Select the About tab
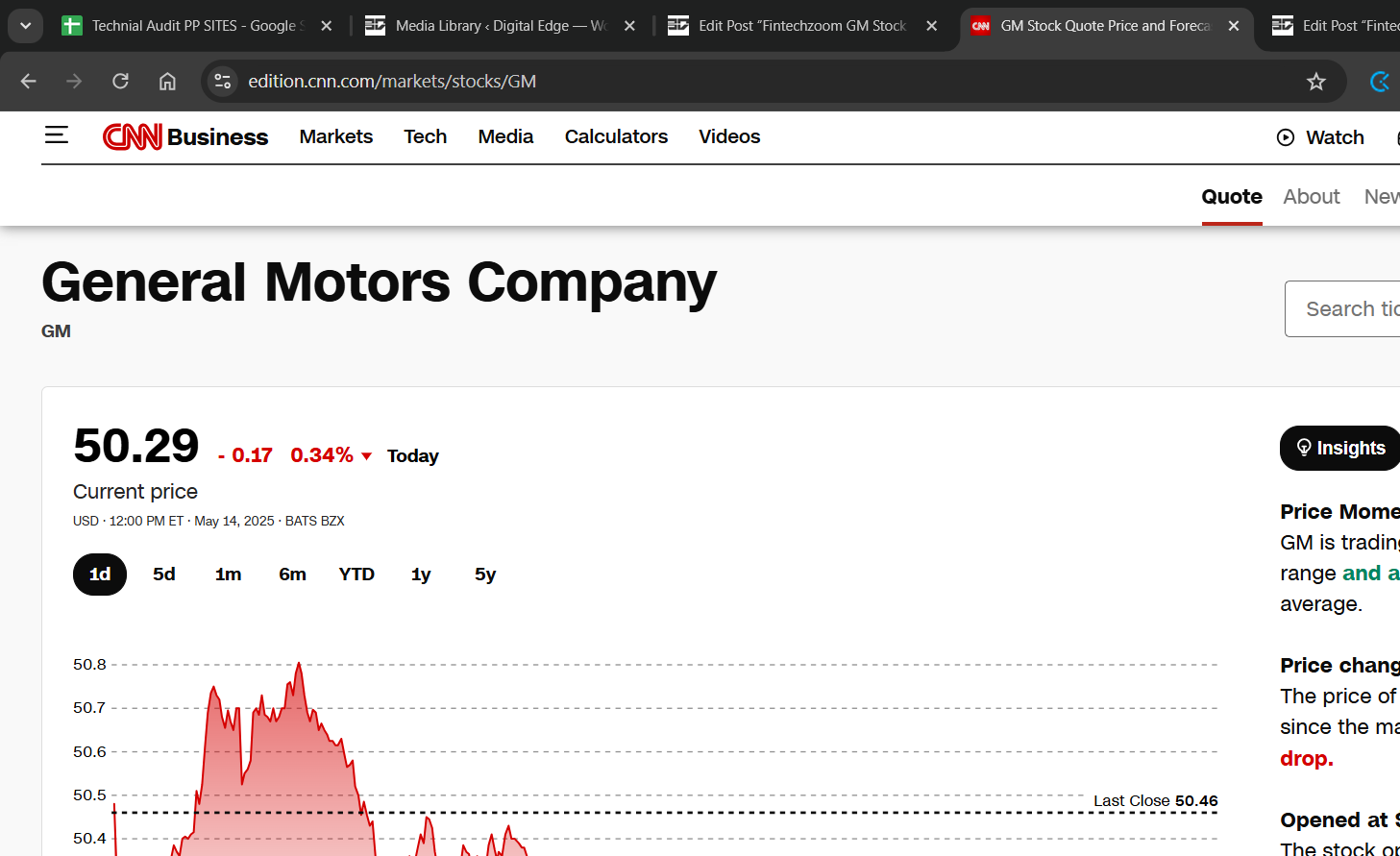The width and height of the screenshot is (1400, 856). coord(1312,197)
